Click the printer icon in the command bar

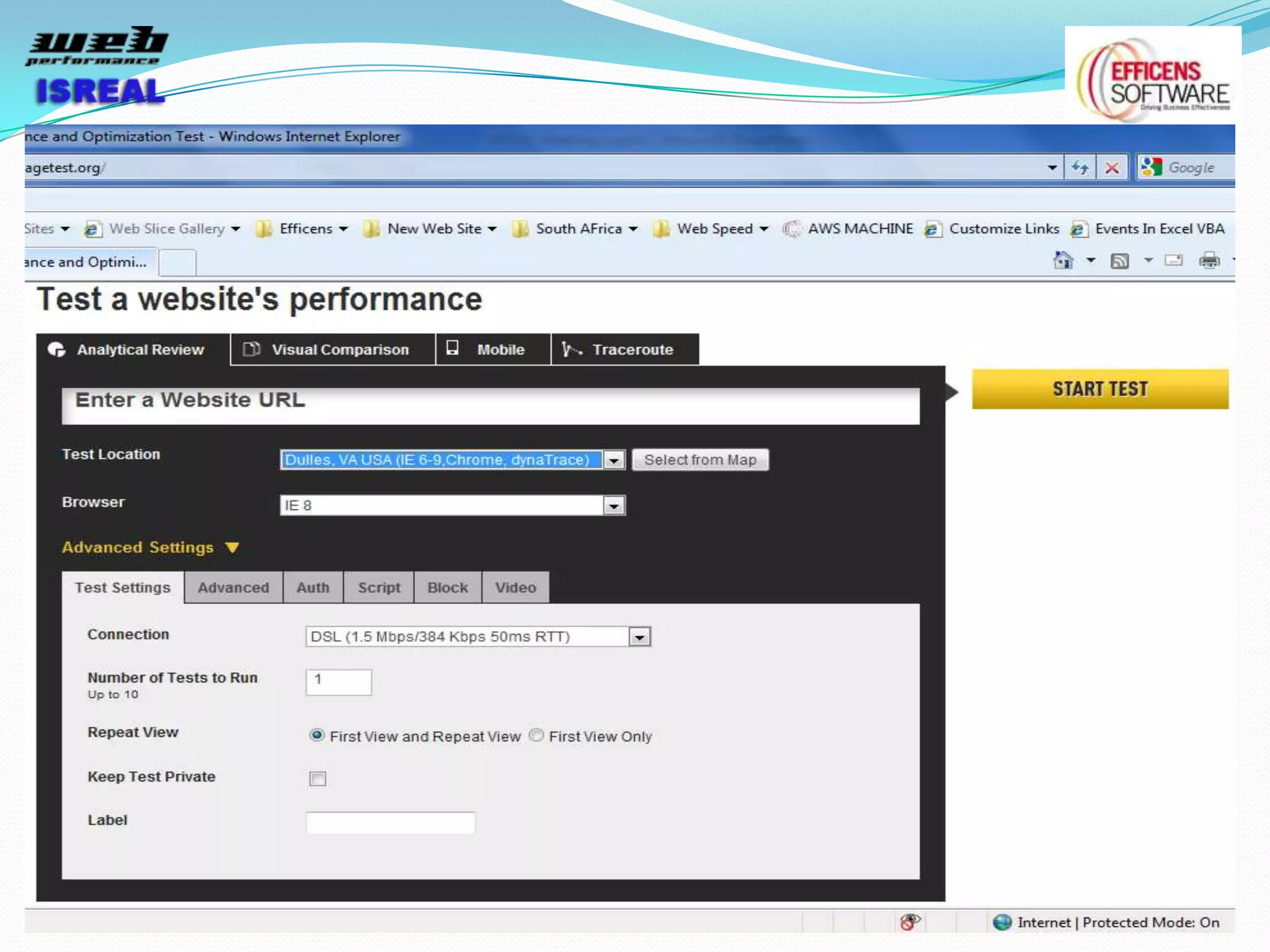coord(1209,261)
